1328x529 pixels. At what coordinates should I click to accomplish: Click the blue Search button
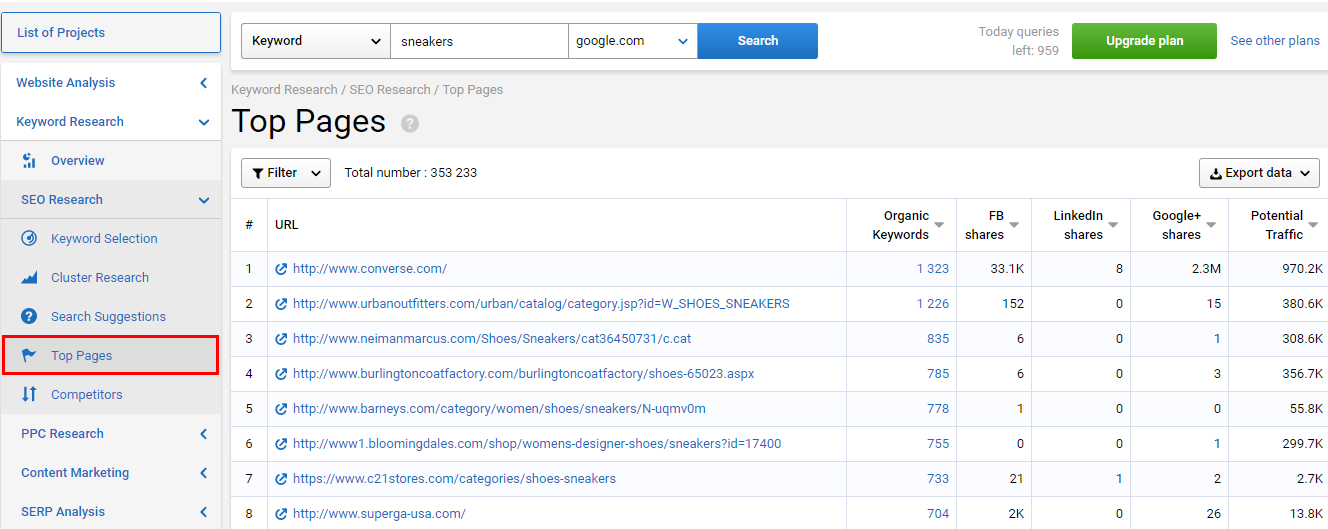pos(758,41)
